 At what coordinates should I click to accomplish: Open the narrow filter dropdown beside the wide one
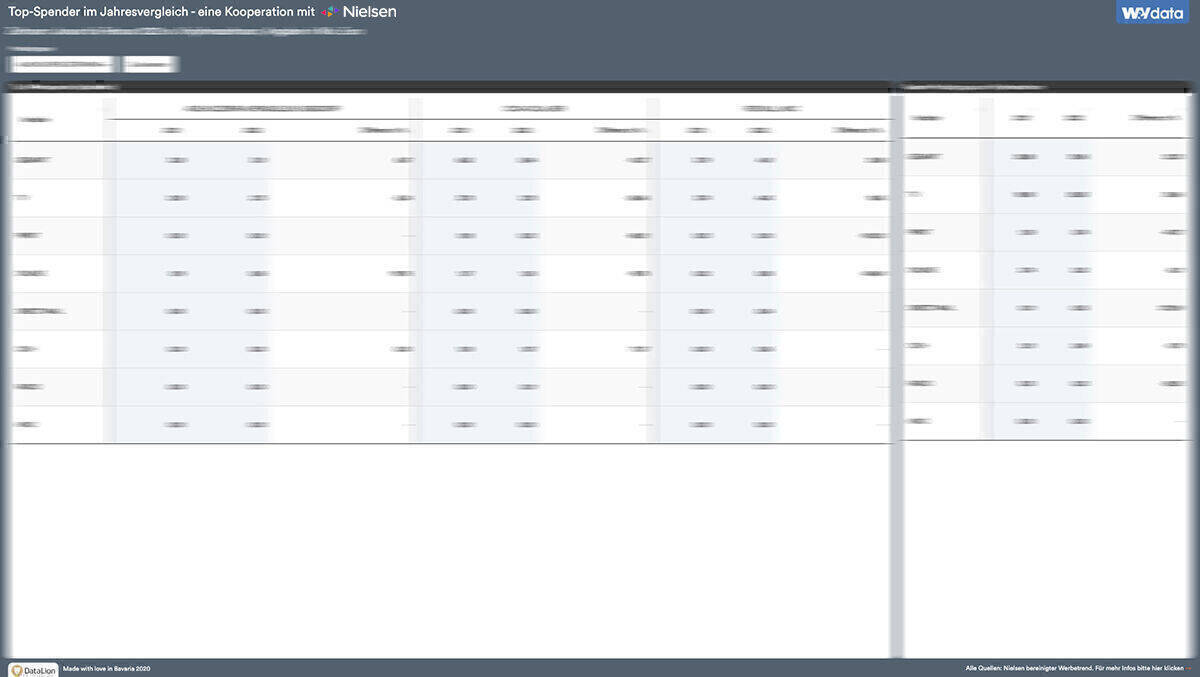(x=150, y=64)
